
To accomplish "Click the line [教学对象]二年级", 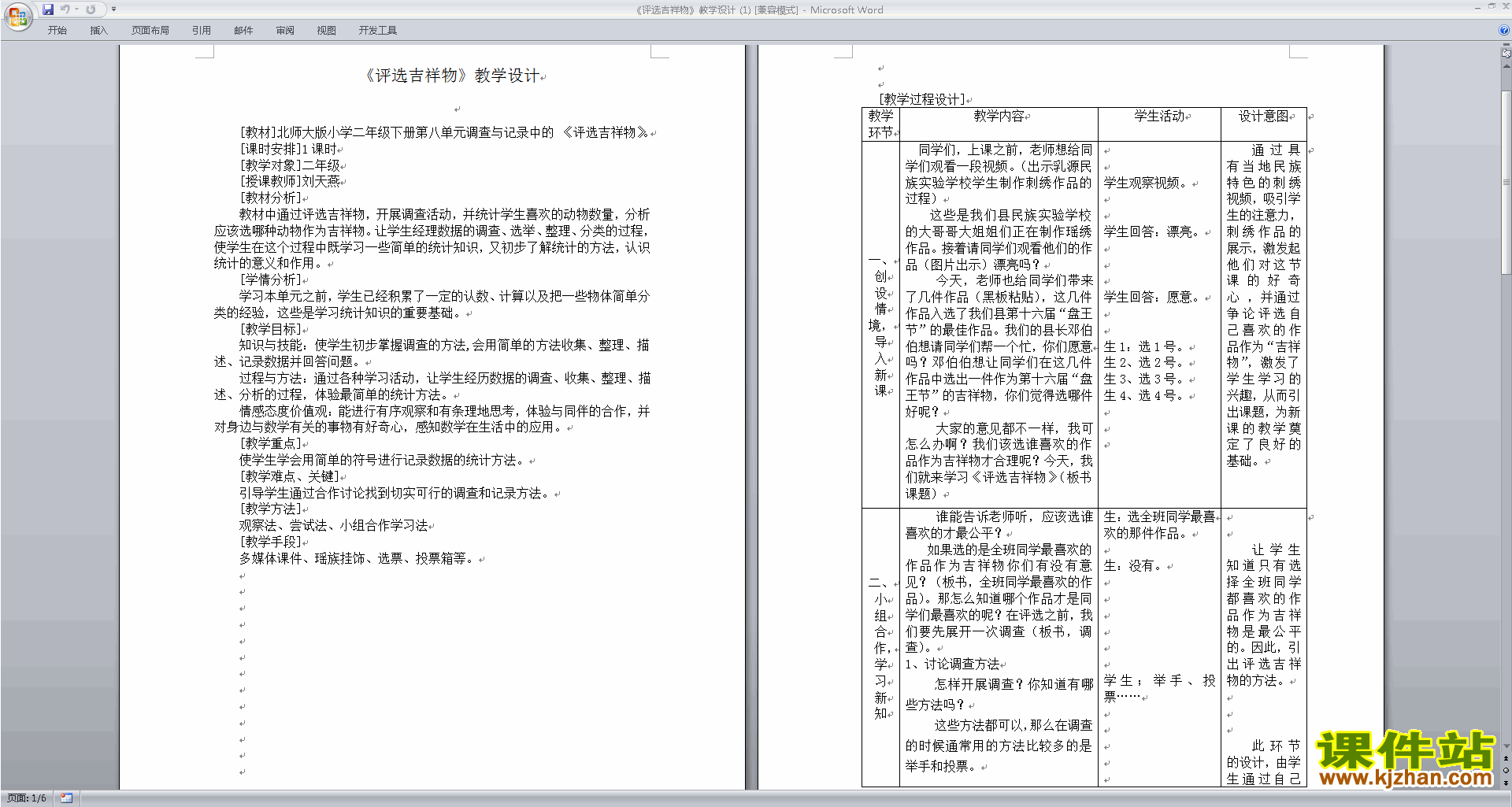I will [290, 165].
